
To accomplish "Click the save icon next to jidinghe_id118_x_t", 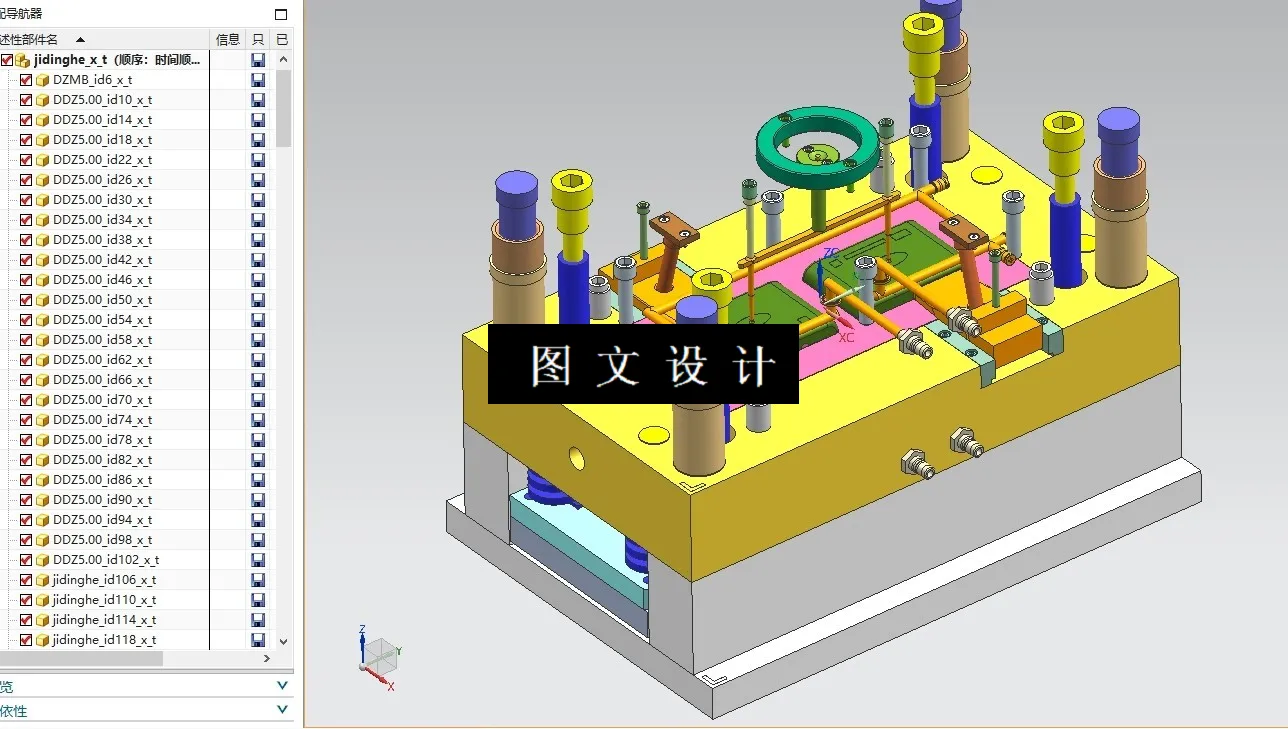I will 259,639.
